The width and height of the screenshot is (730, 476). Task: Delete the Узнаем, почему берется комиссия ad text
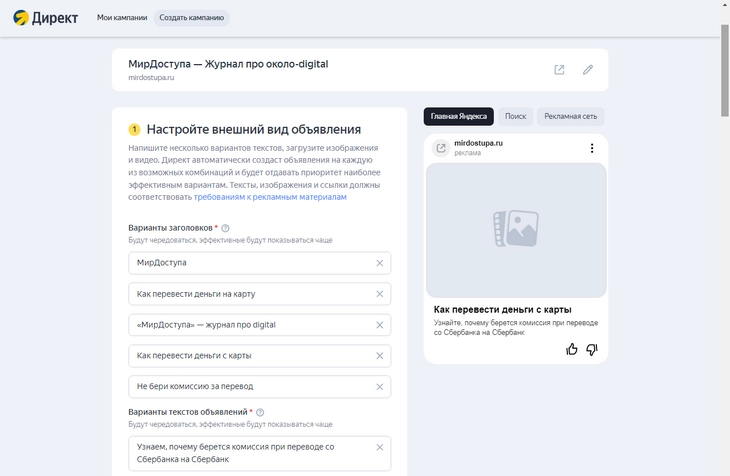point(379,447)
